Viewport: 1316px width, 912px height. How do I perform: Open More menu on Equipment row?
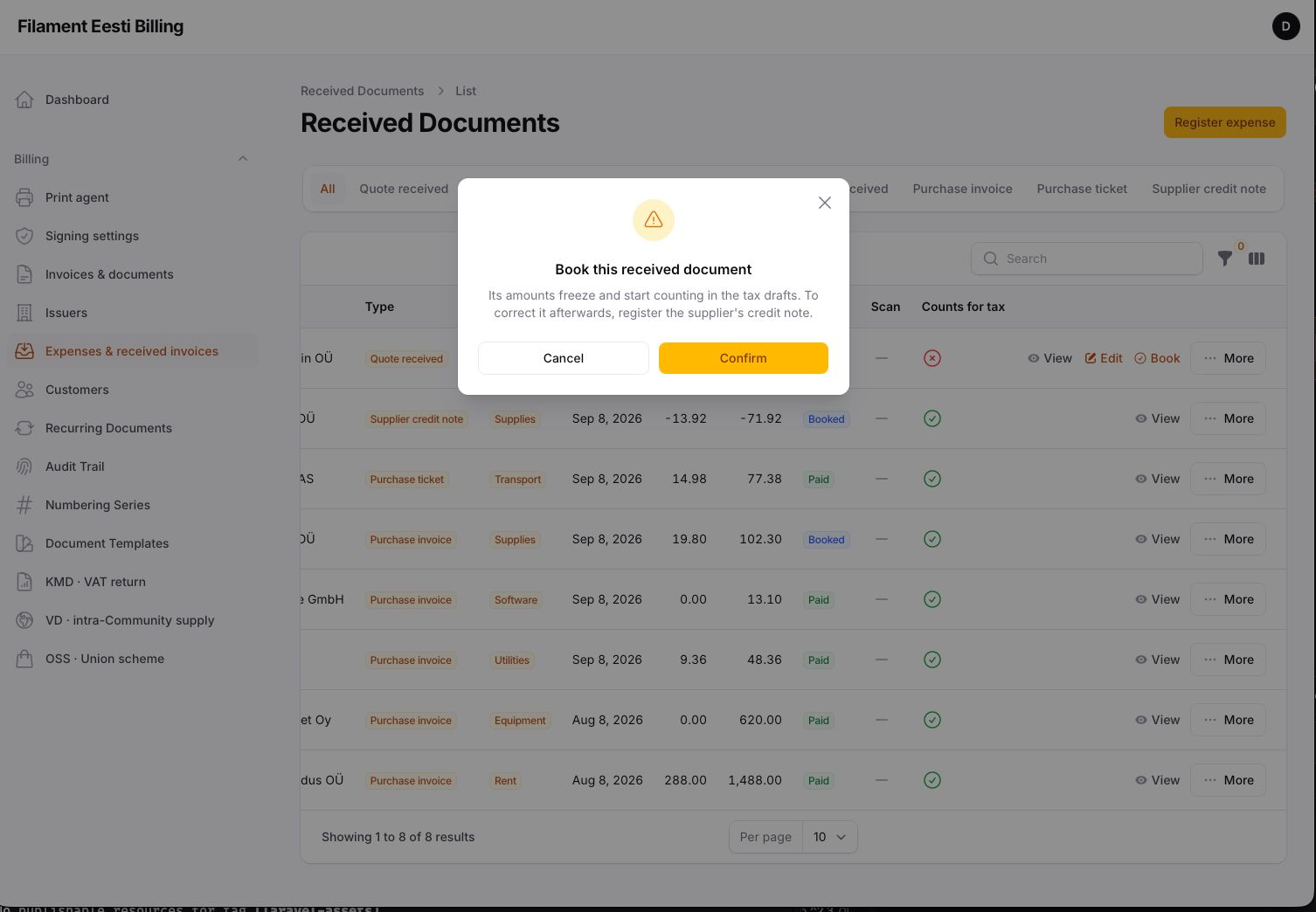[x=1228, y=720]
